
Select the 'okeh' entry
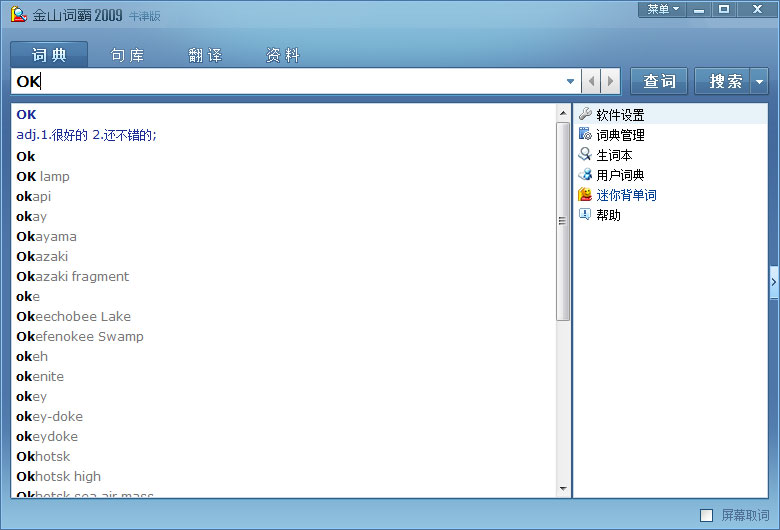(x=32, y=356)
